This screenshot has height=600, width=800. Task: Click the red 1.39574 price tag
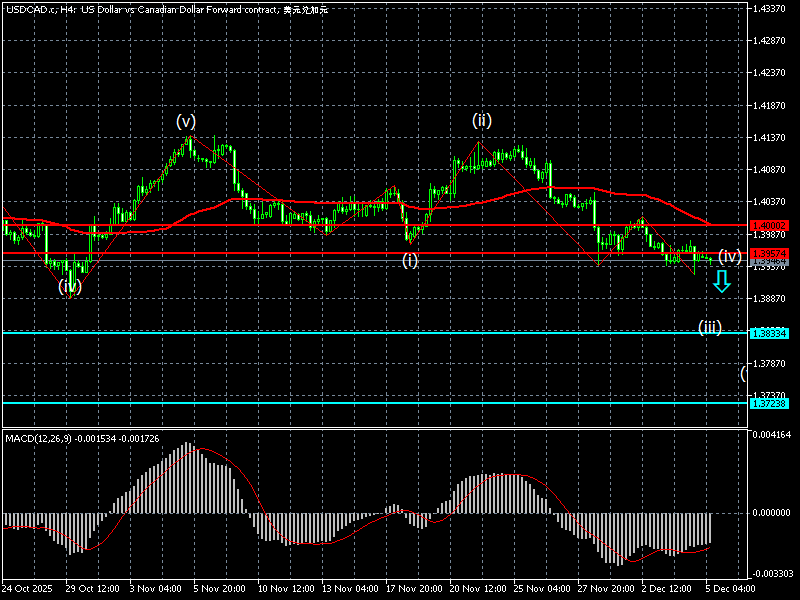(x=771, y=253)
